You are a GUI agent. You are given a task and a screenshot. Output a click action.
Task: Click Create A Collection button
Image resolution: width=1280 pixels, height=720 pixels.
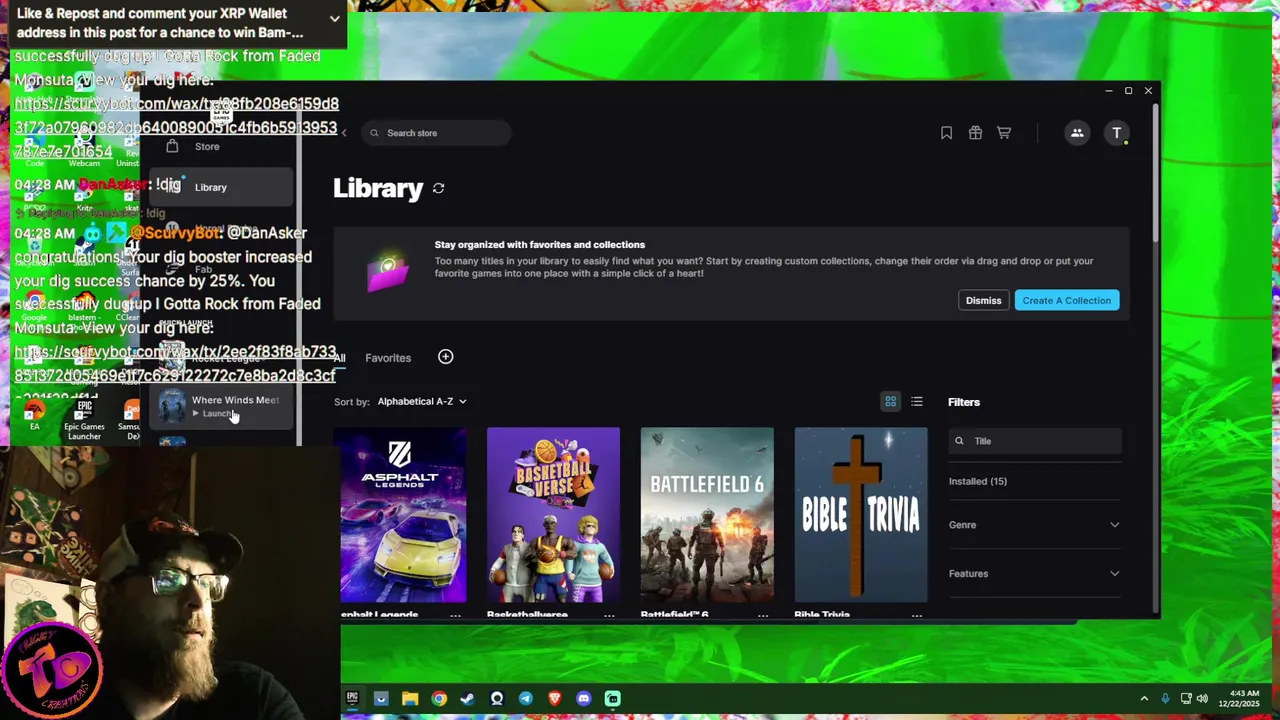pos(1066,300)
